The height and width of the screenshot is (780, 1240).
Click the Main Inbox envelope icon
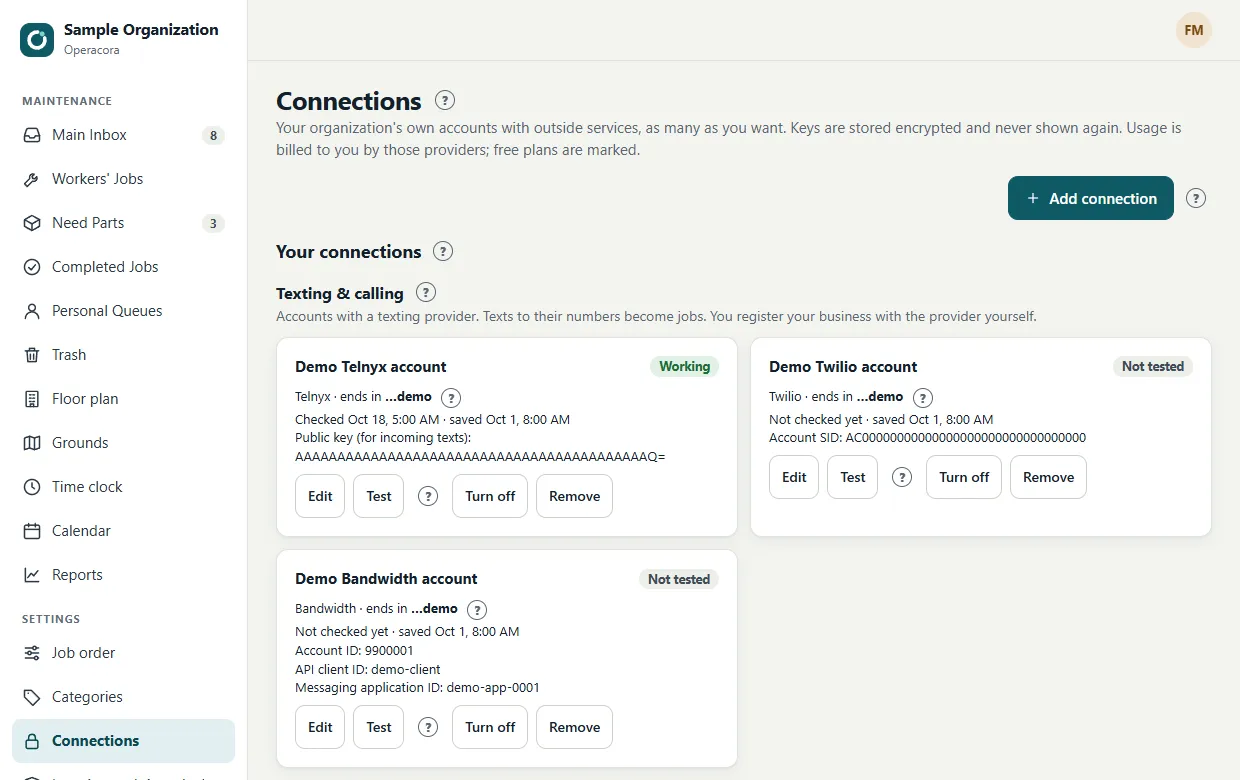point(32,135)
